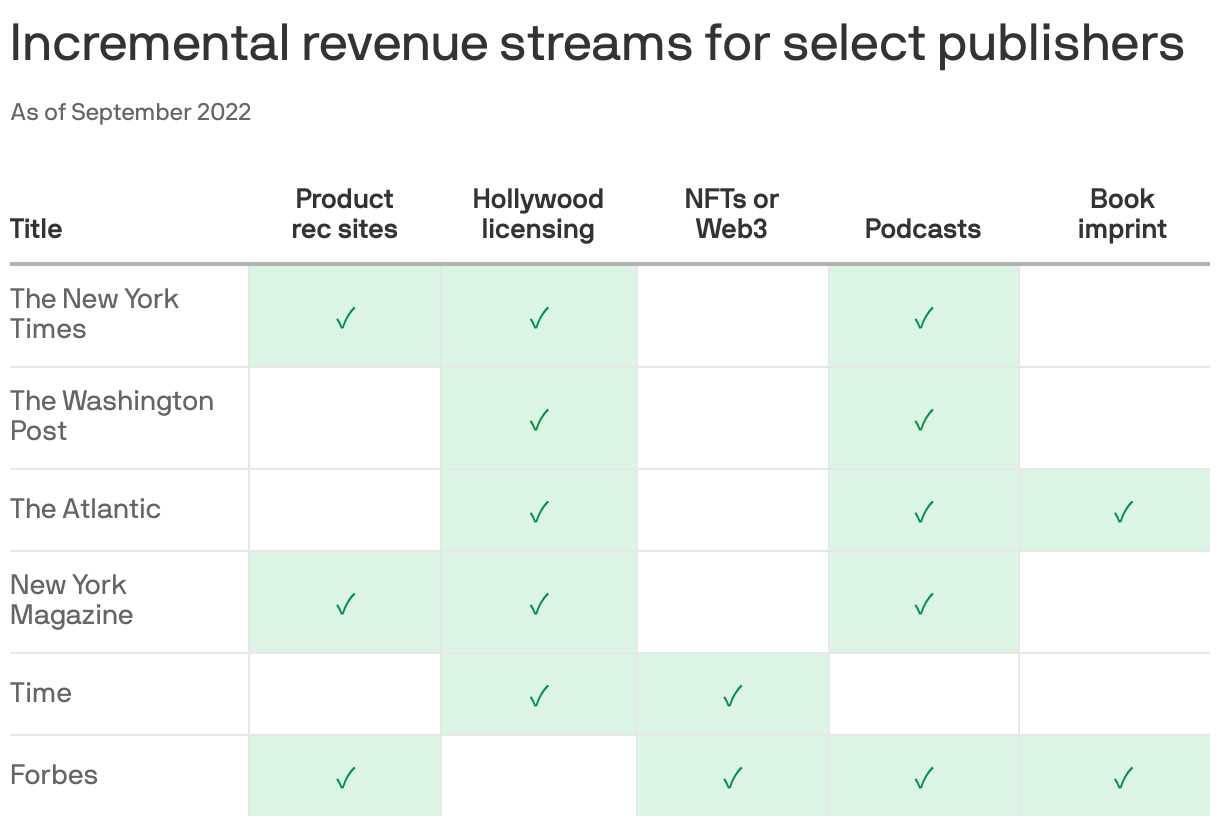Click the Book imprint column header
This screenshot has height=826, width=1220.
tap(1122, 214)
